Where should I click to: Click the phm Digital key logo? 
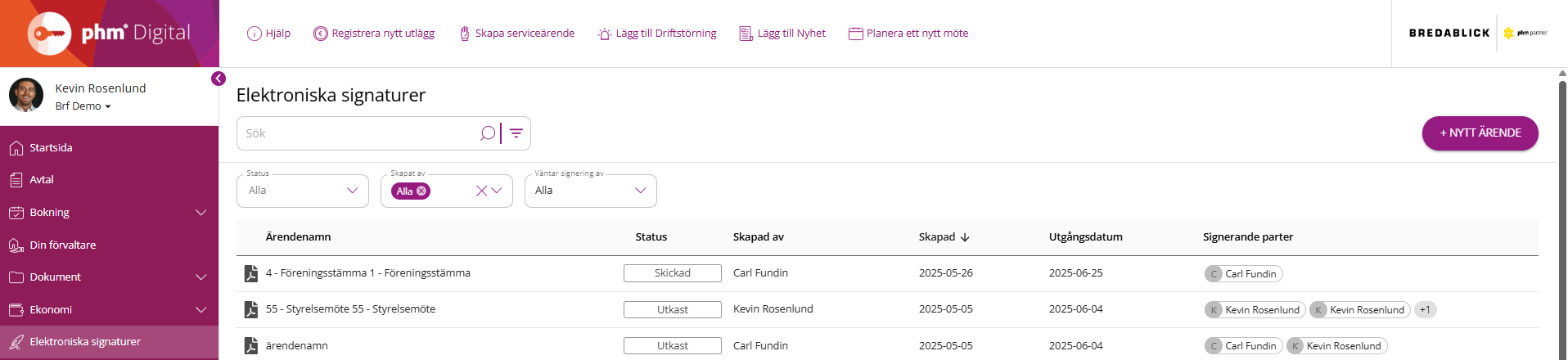click(x=49, y=34)
